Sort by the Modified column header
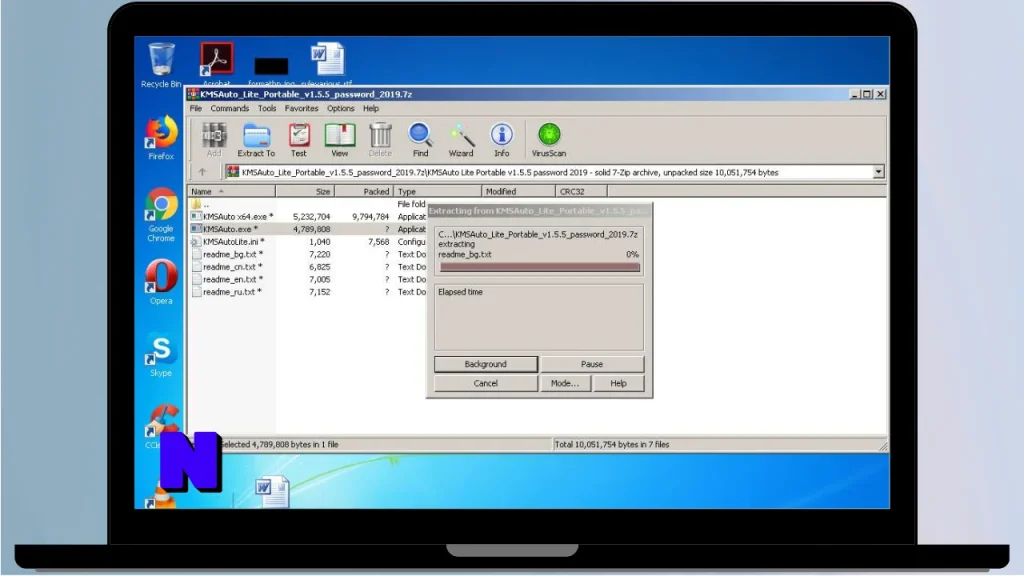The height and width of the screenshot is (576, 1024). pyautogui.click(x=519, y=191)
